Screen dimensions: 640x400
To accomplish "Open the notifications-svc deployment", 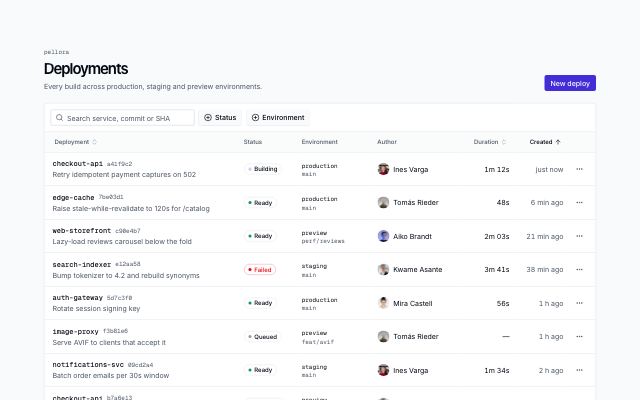I will pos(88,365).
